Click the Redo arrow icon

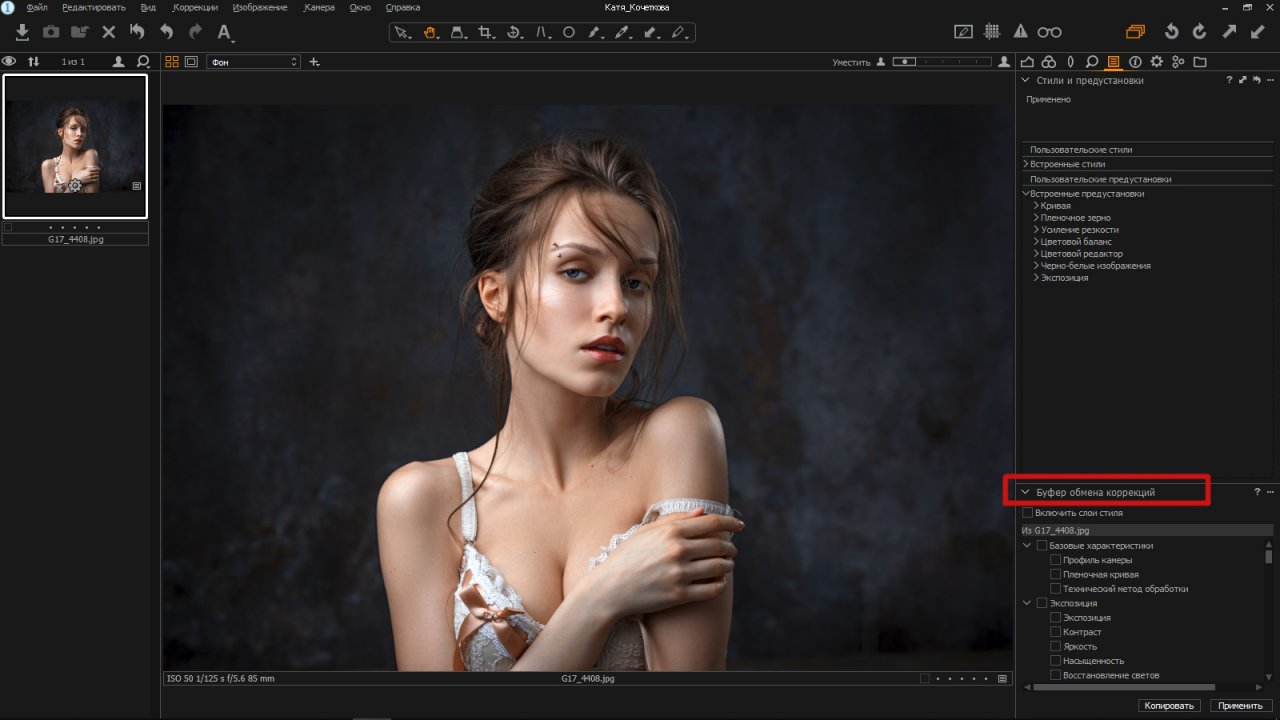(195, 32)
